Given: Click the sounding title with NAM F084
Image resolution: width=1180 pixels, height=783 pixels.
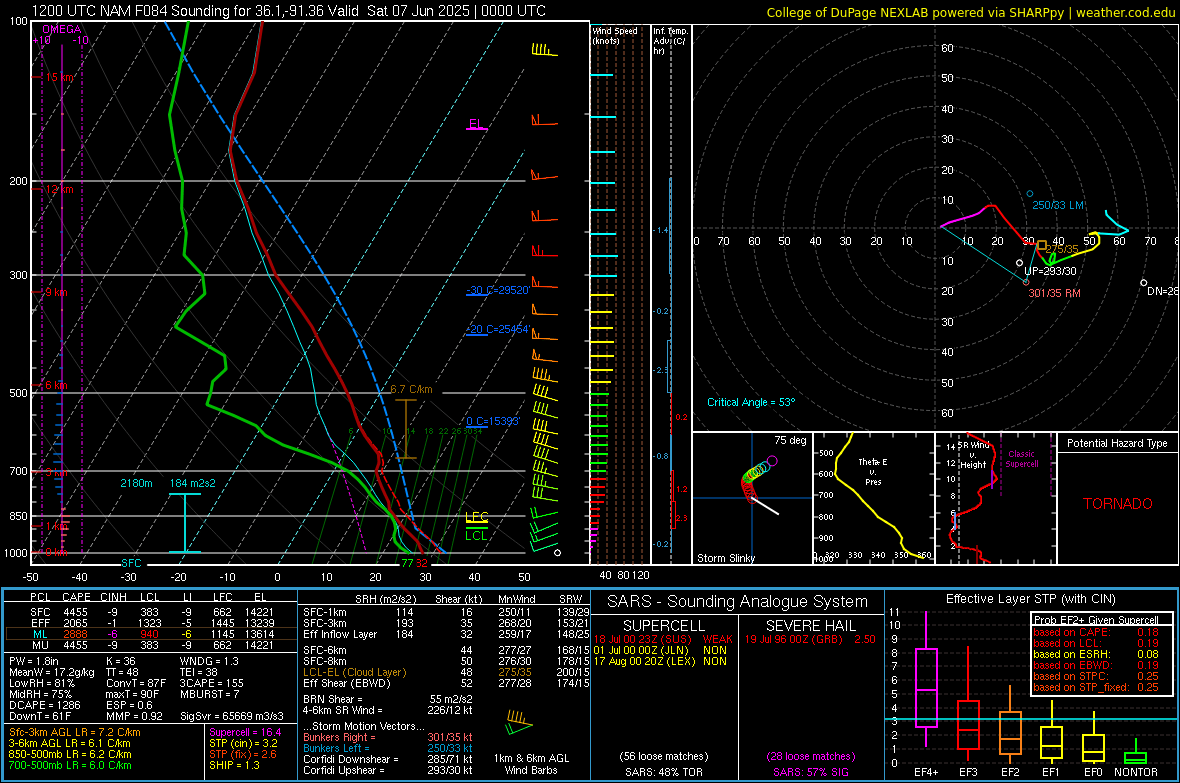Looking at the screenshot, I should 289,11.
